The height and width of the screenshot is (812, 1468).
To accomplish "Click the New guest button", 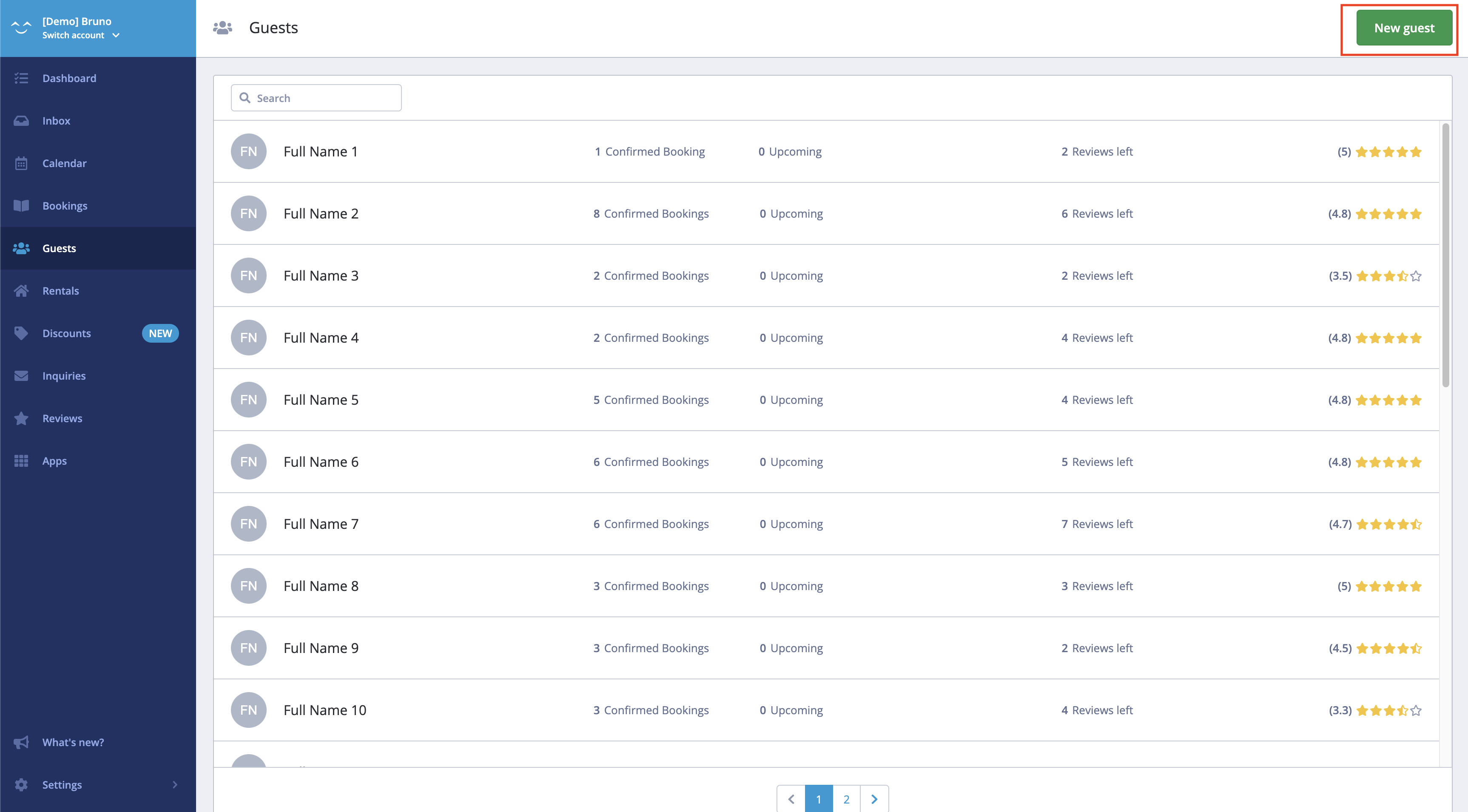I will (x=1404, y=28).
